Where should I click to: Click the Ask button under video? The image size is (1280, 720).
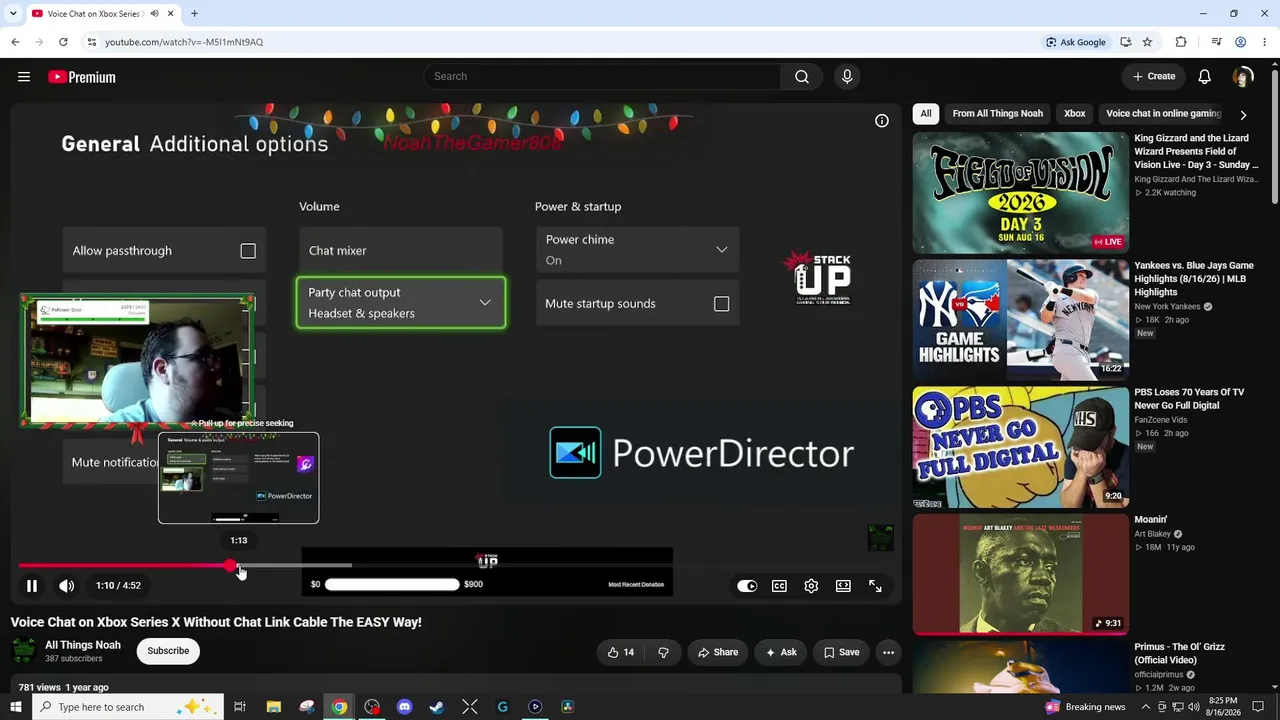(x=781, y=652)
